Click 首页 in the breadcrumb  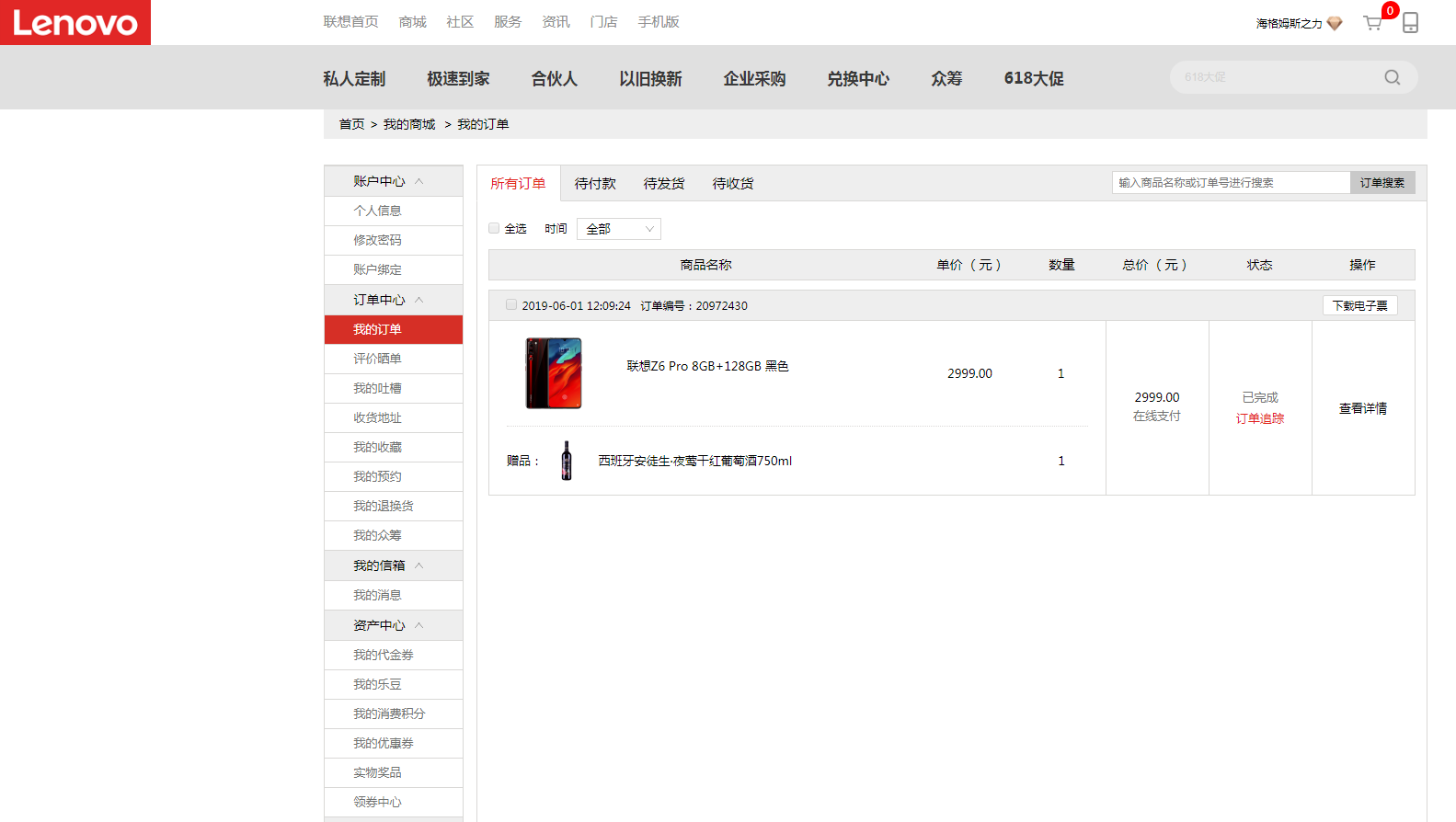point(351,124)
